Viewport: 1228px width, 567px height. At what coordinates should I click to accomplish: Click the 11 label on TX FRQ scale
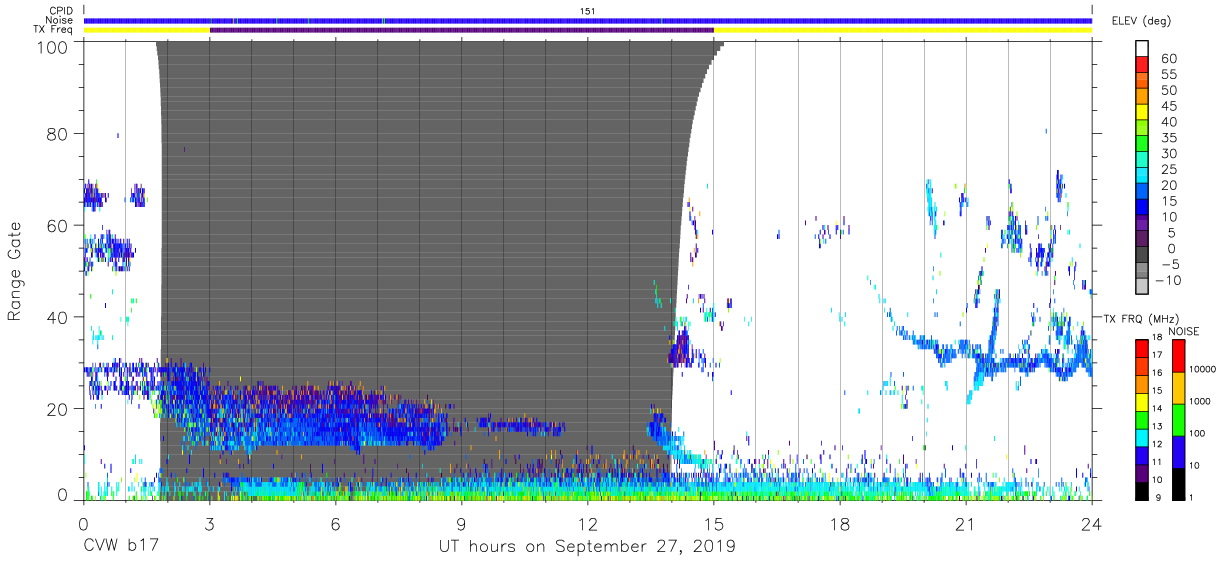coord(1157,463)
